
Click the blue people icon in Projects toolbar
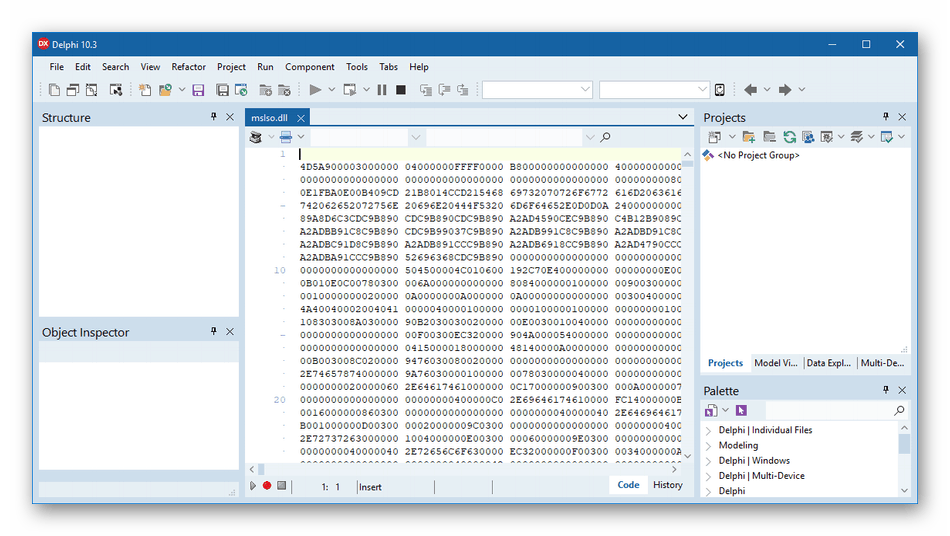808,137
